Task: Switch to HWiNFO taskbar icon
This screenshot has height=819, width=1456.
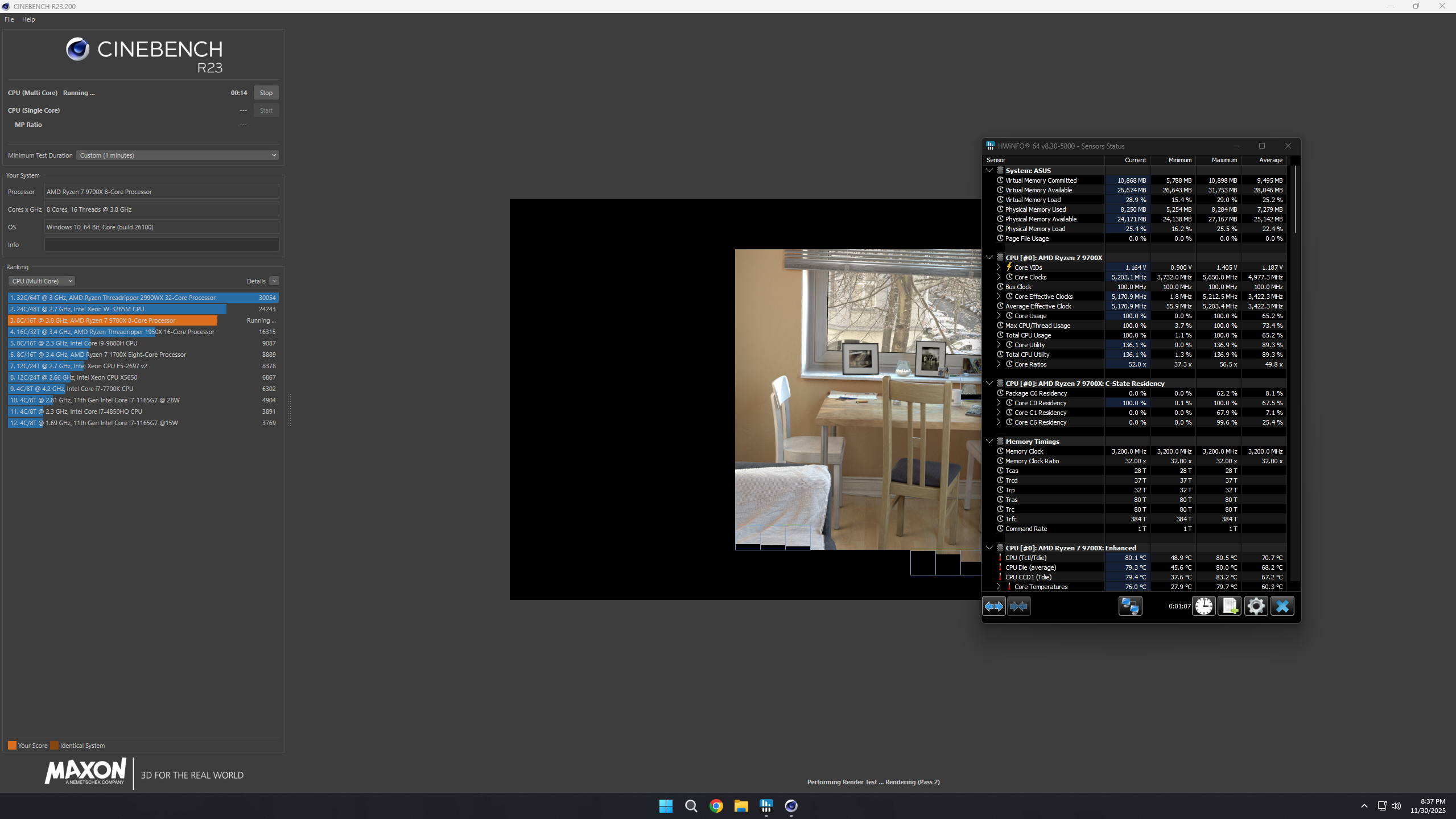Action: click(x=766, y=806)
